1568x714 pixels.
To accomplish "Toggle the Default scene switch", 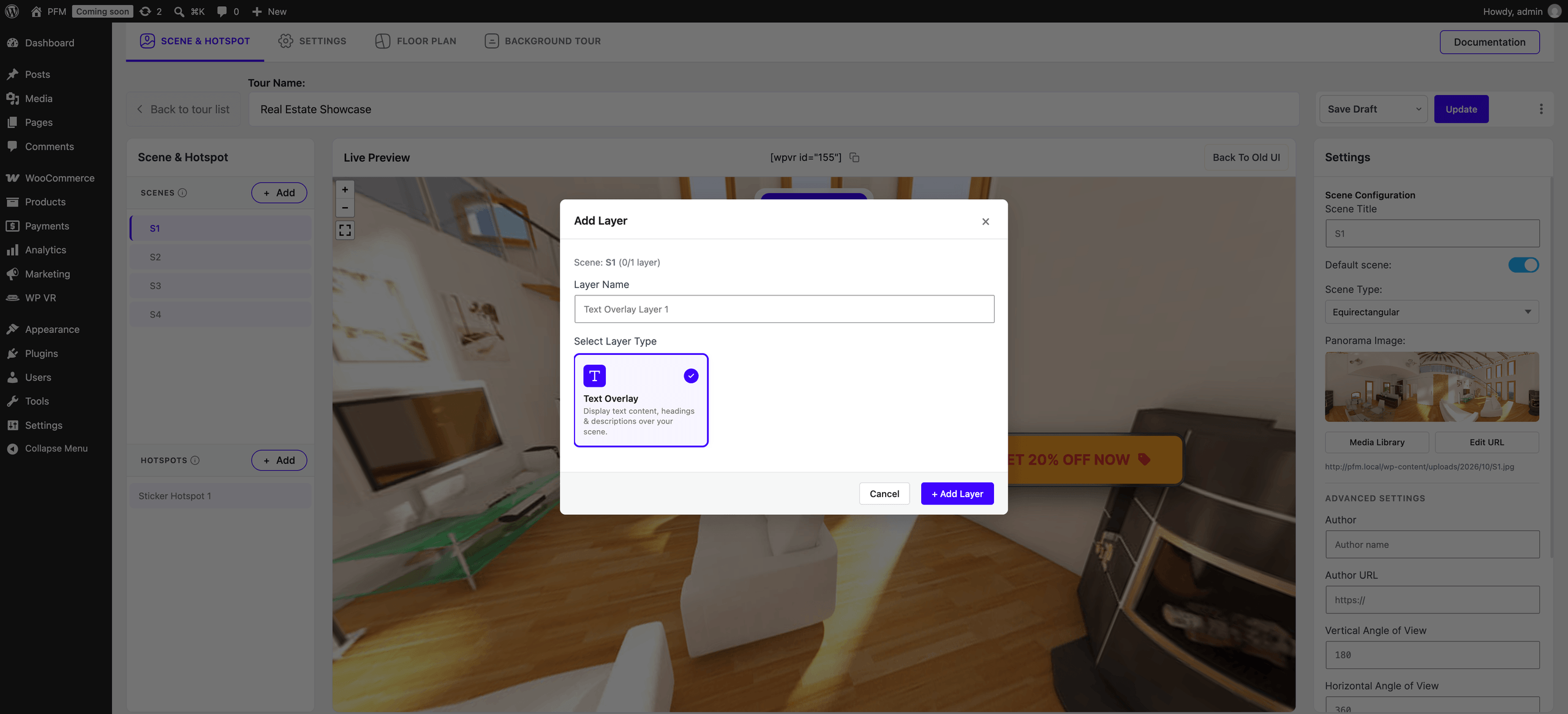I will pos(1523,265).
